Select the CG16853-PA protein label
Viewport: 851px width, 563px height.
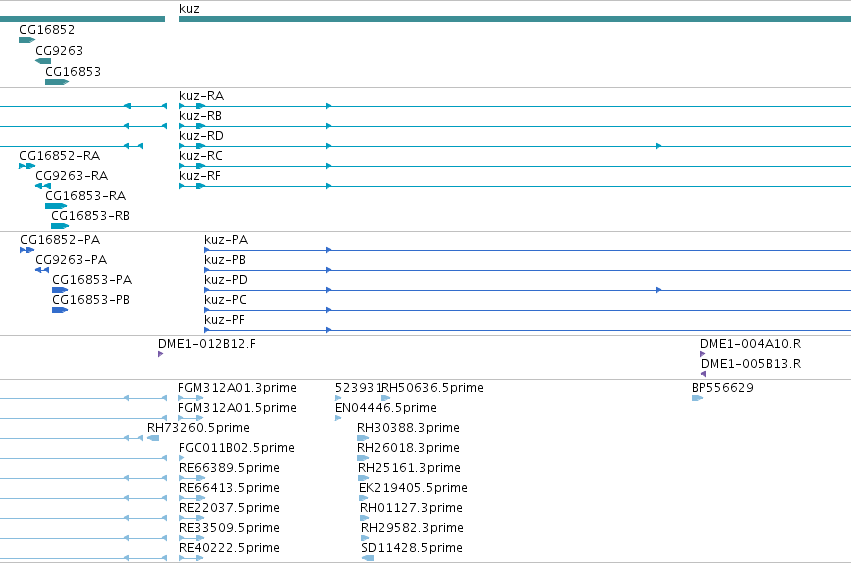click(x=92, y=280)
